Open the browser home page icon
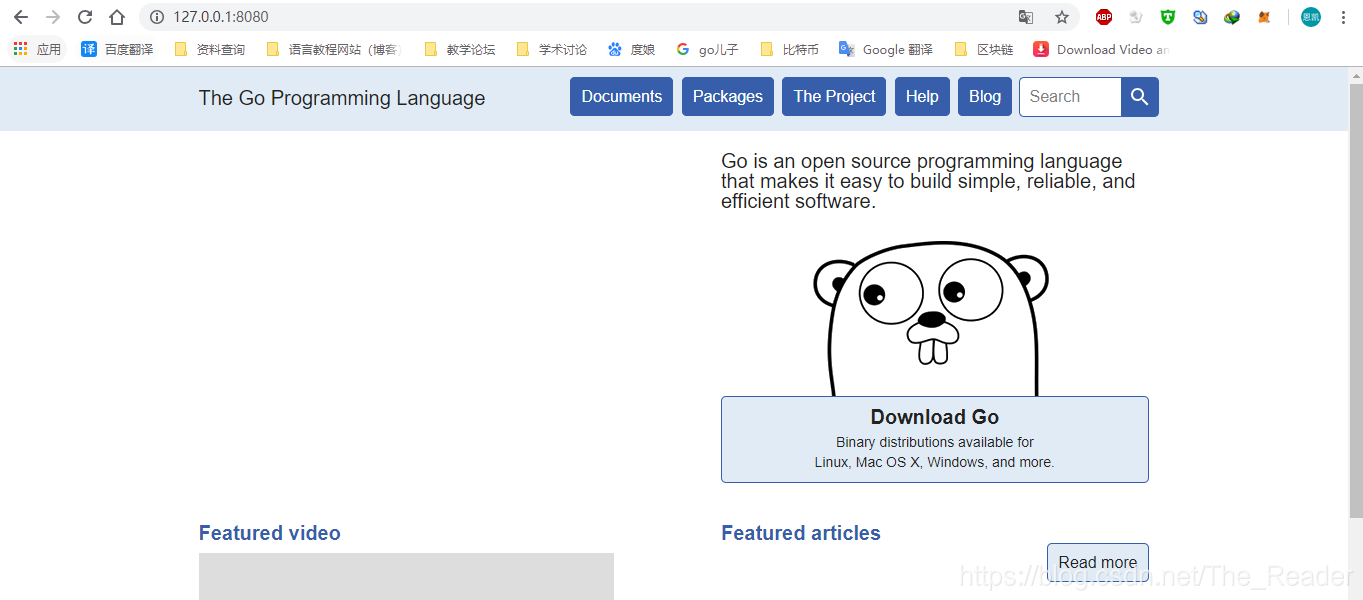 pyautogui.click(x=117, y=17)
